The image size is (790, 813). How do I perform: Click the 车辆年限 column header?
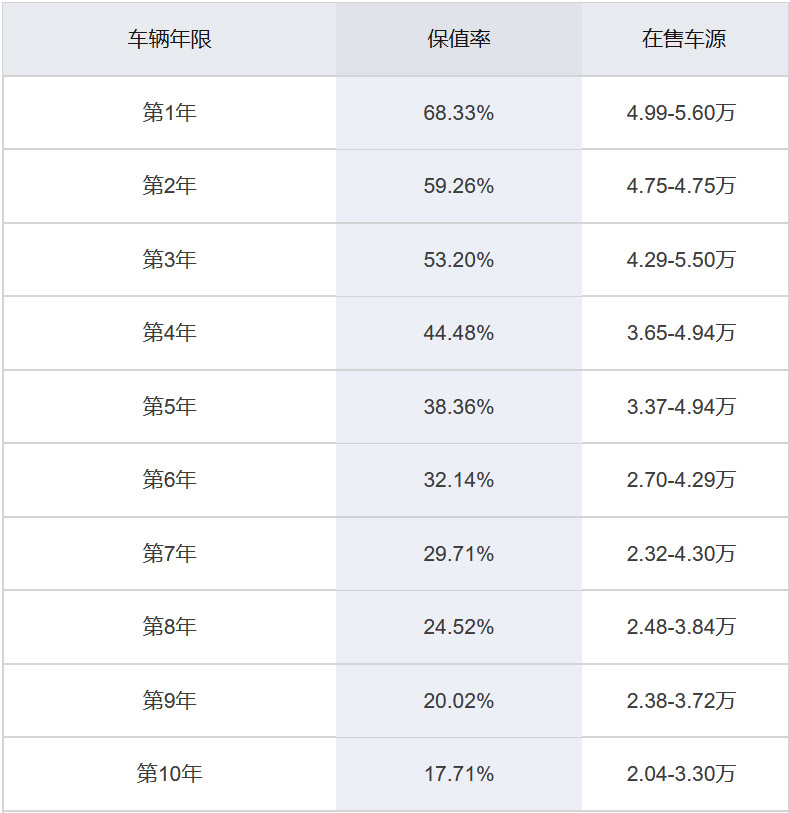click(x=169, y=39)
